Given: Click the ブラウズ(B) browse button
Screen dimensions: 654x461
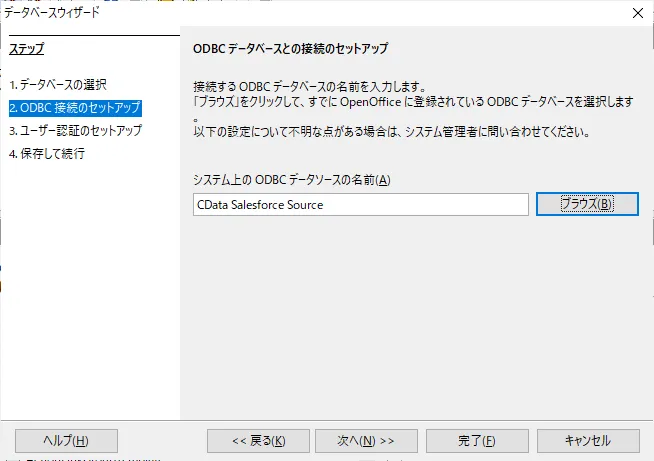Looking at the screenshot, I should (586, 204).
